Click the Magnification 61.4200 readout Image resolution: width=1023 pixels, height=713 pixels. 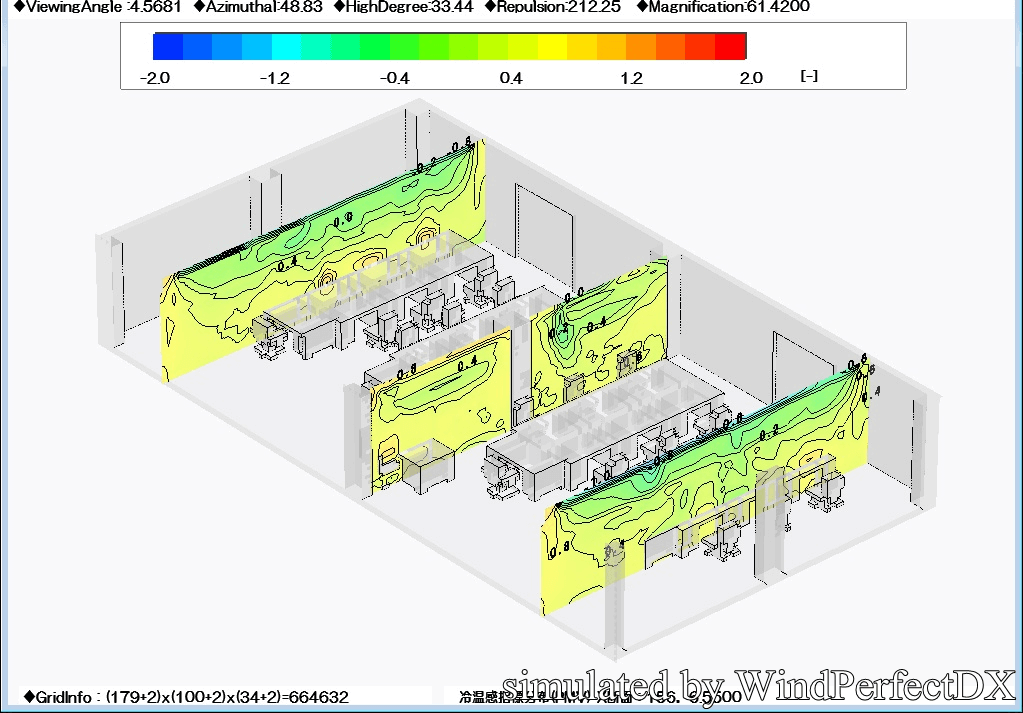point(724,7)
